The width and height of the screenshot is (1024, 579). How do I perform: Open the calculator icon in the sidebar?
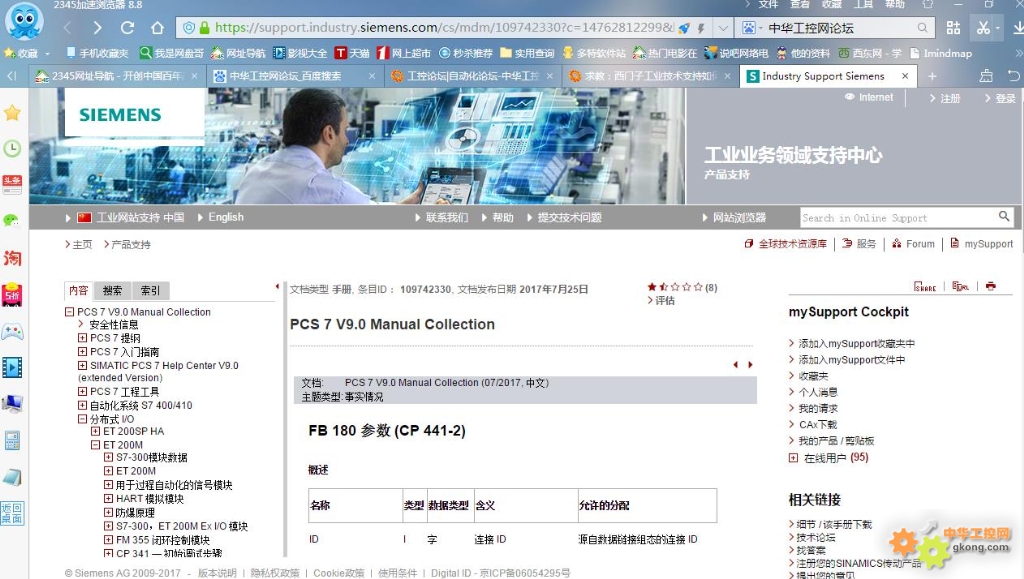(12, 441)
